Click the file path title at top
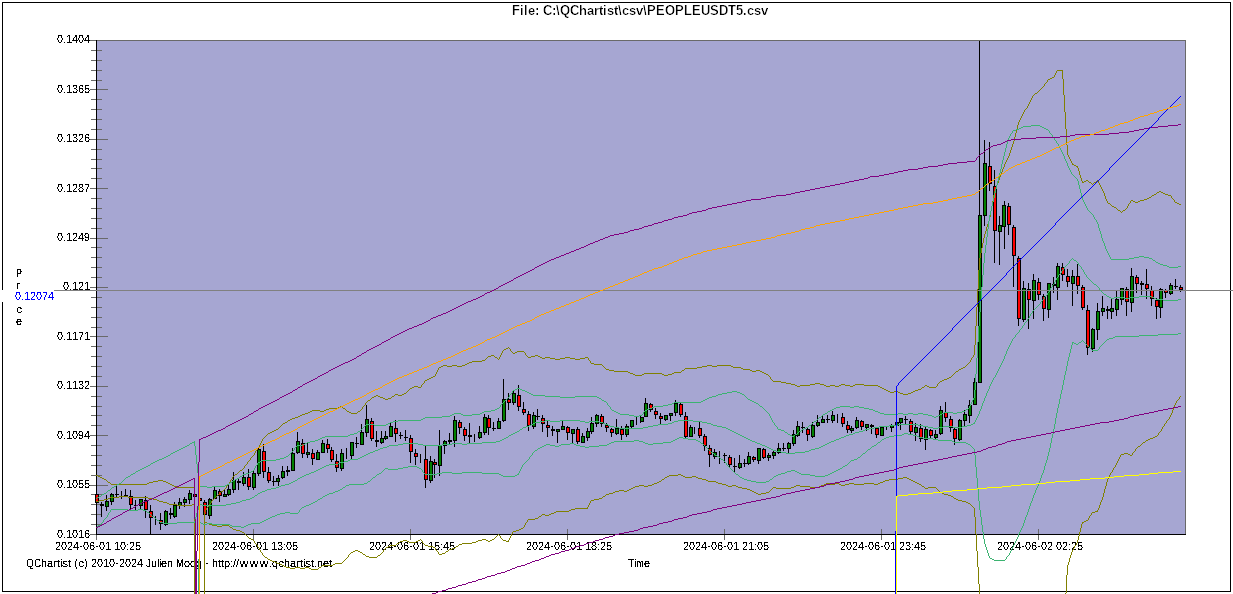The width and height of the screenshot is (1233, 594). tap(639, 10)
